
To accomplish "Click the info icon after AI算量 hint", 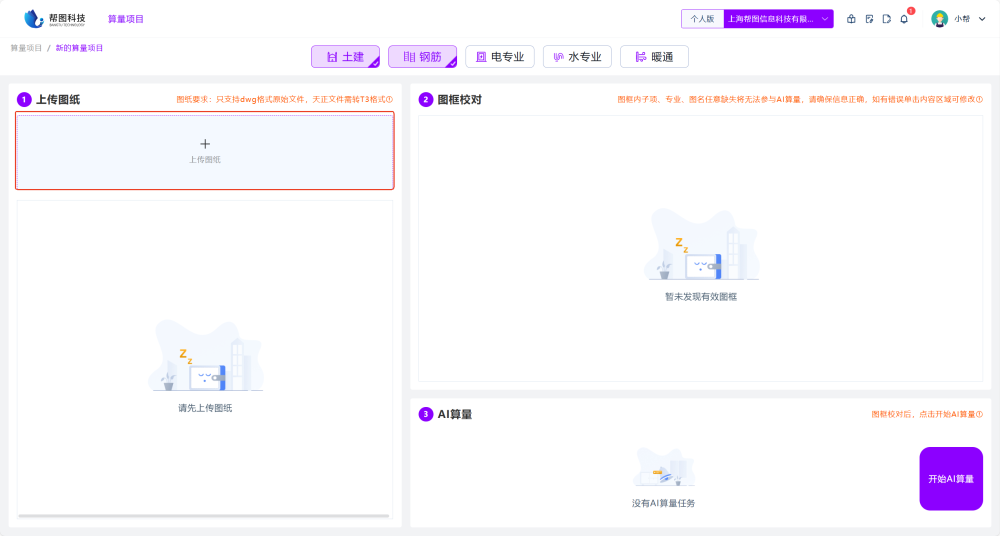I will click(979, 414).
